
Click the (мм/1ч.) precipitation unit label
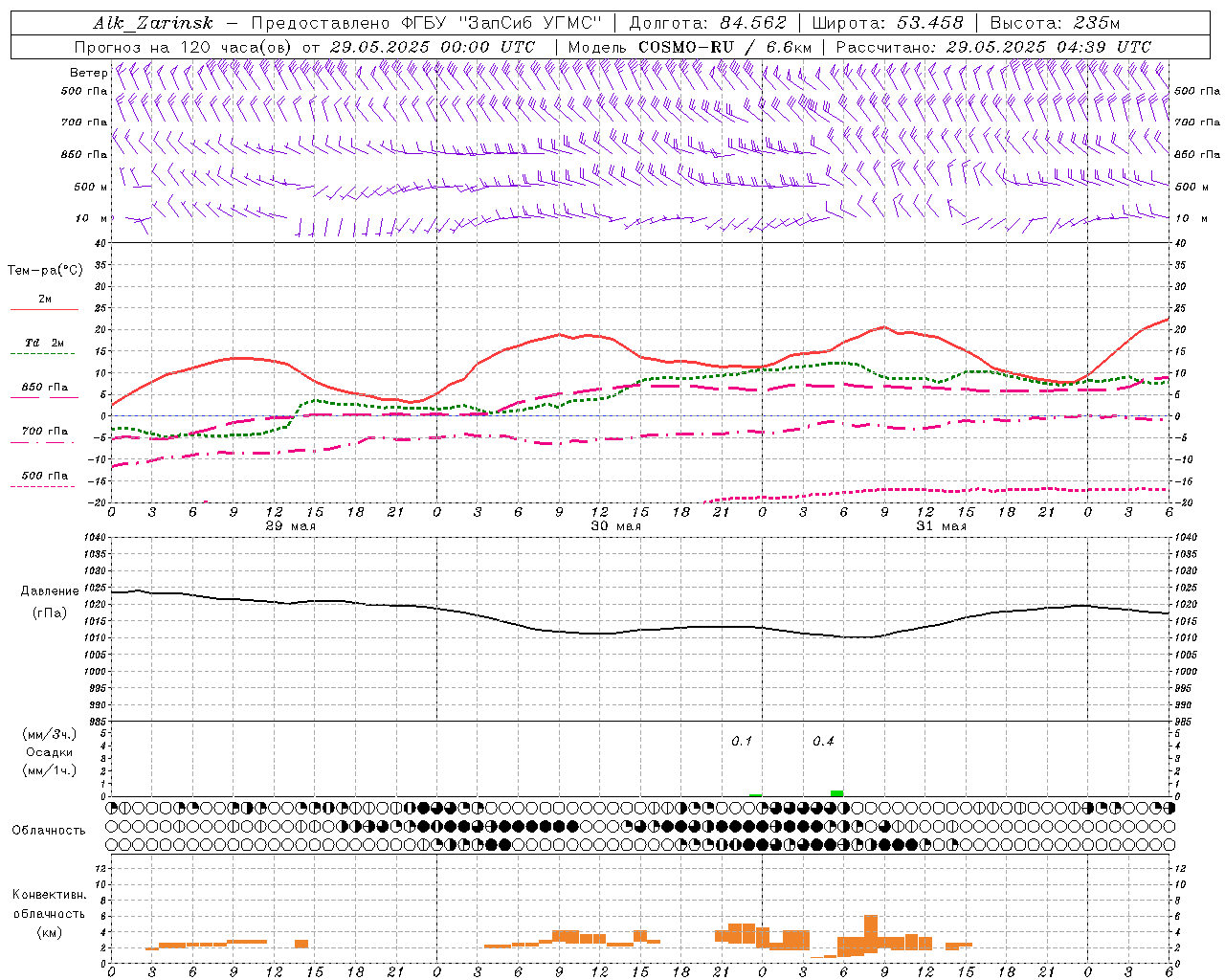[50, 770]
